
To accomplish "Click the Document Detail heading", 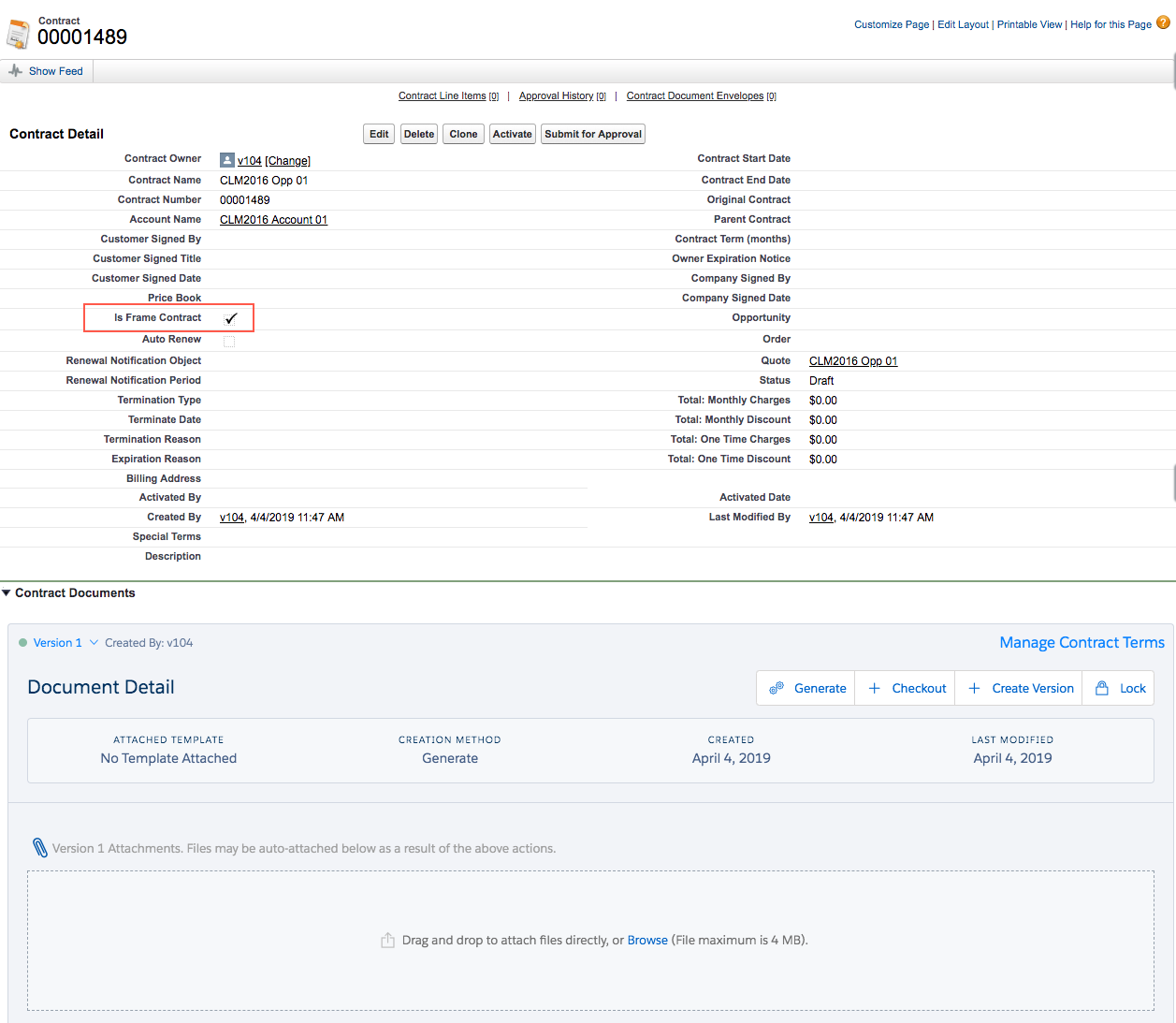I will (x=101, y=687).
